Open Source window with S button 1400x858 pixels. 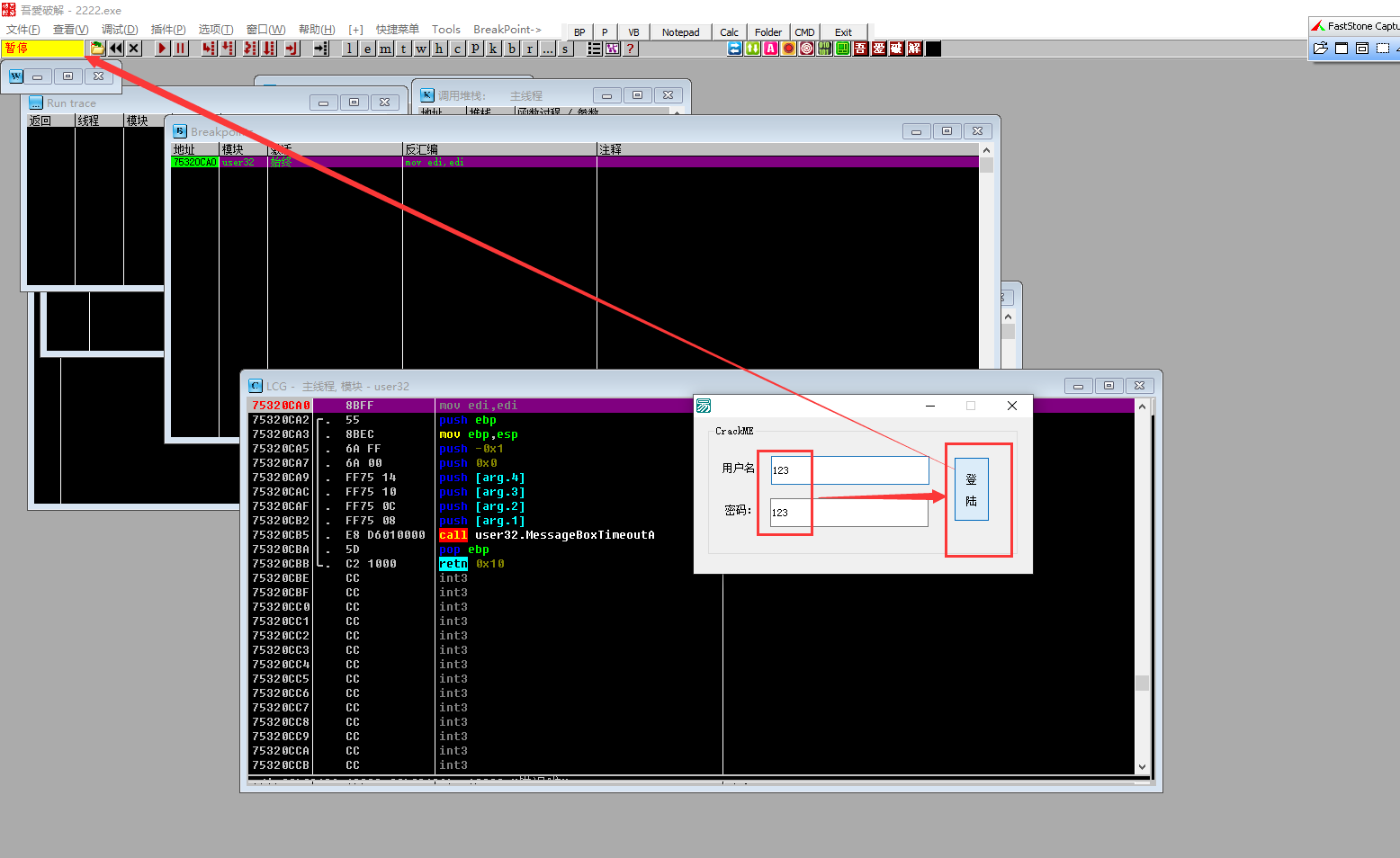(x=565, y=49)
